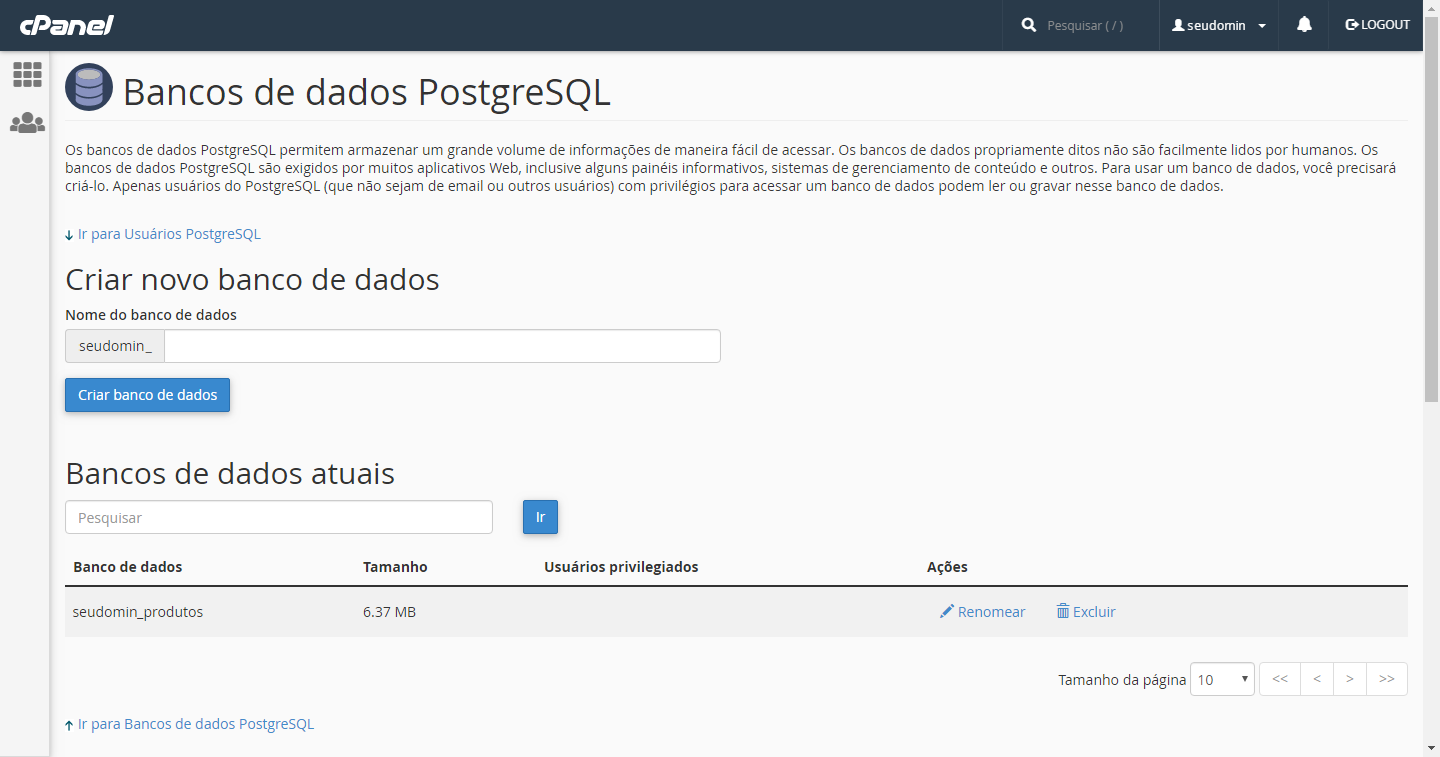Image resolution: width=1440 pixels, height=757 pixels.
Task: Click the seudomin_ prefix label
Action: click(x=115, y=346)
